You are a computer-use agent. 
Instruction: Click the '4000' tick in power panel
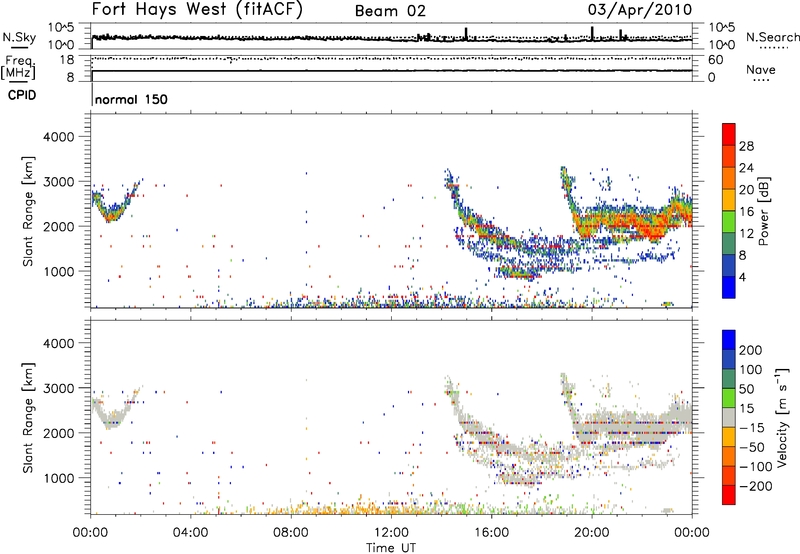59,137
